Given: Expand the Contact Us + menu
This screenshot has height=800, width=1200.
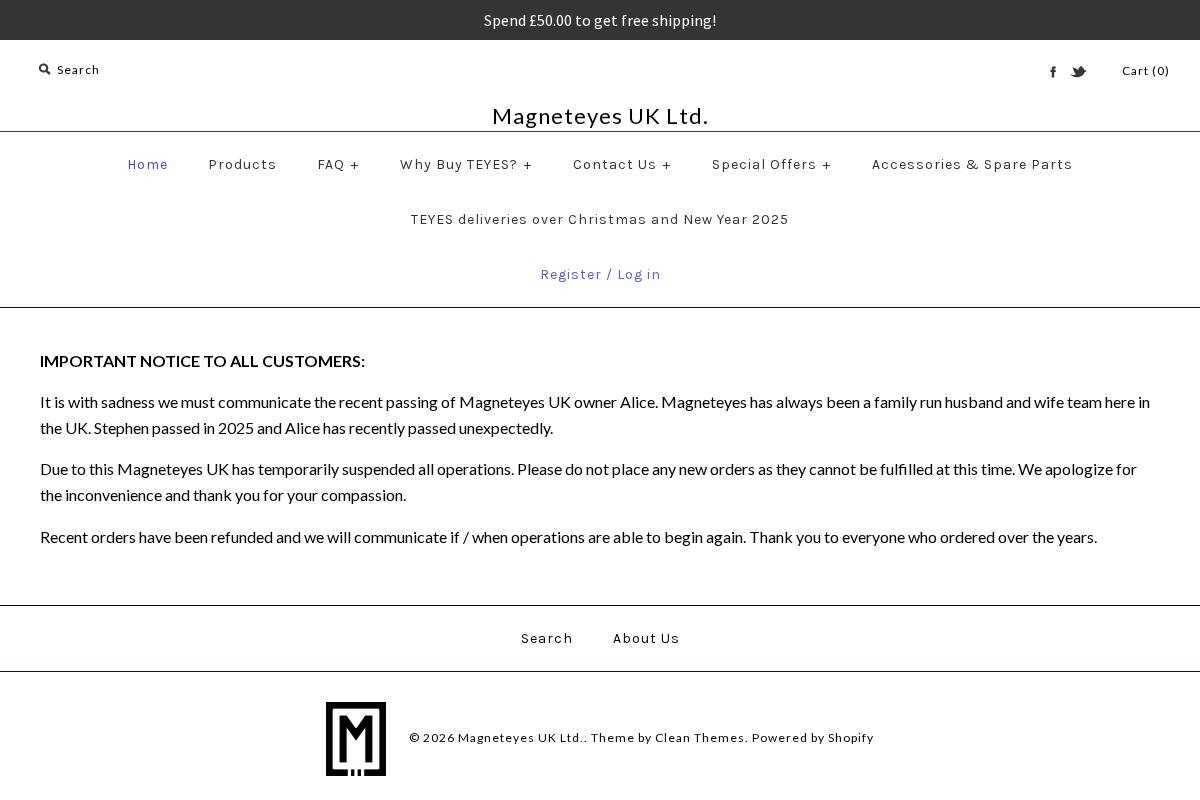Looking at the screenshot, I should tap(622, 165).
